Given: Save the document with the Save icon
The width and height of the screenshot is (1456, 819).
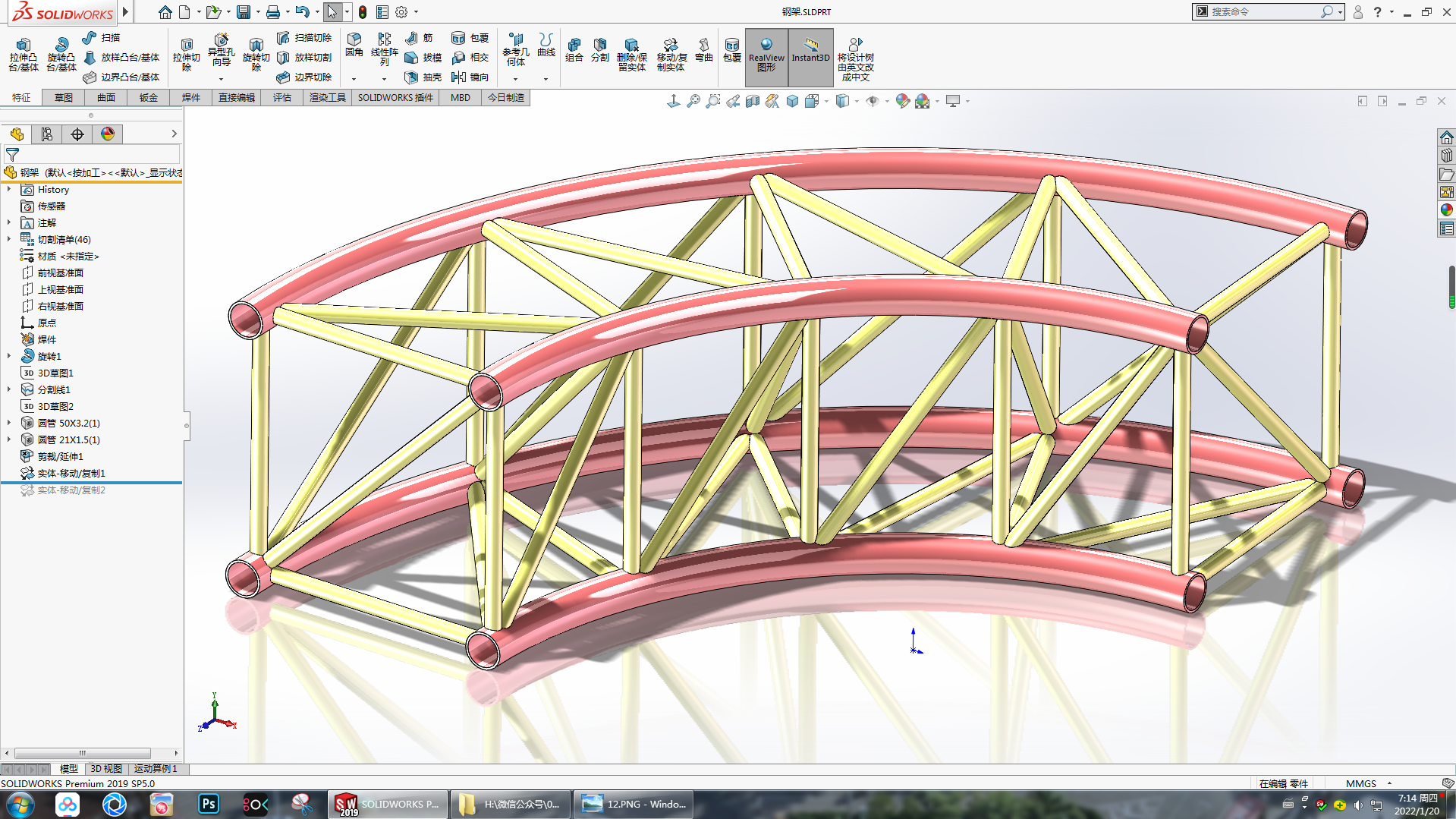Looking at the screenshot, I should (x=244, y=12).
